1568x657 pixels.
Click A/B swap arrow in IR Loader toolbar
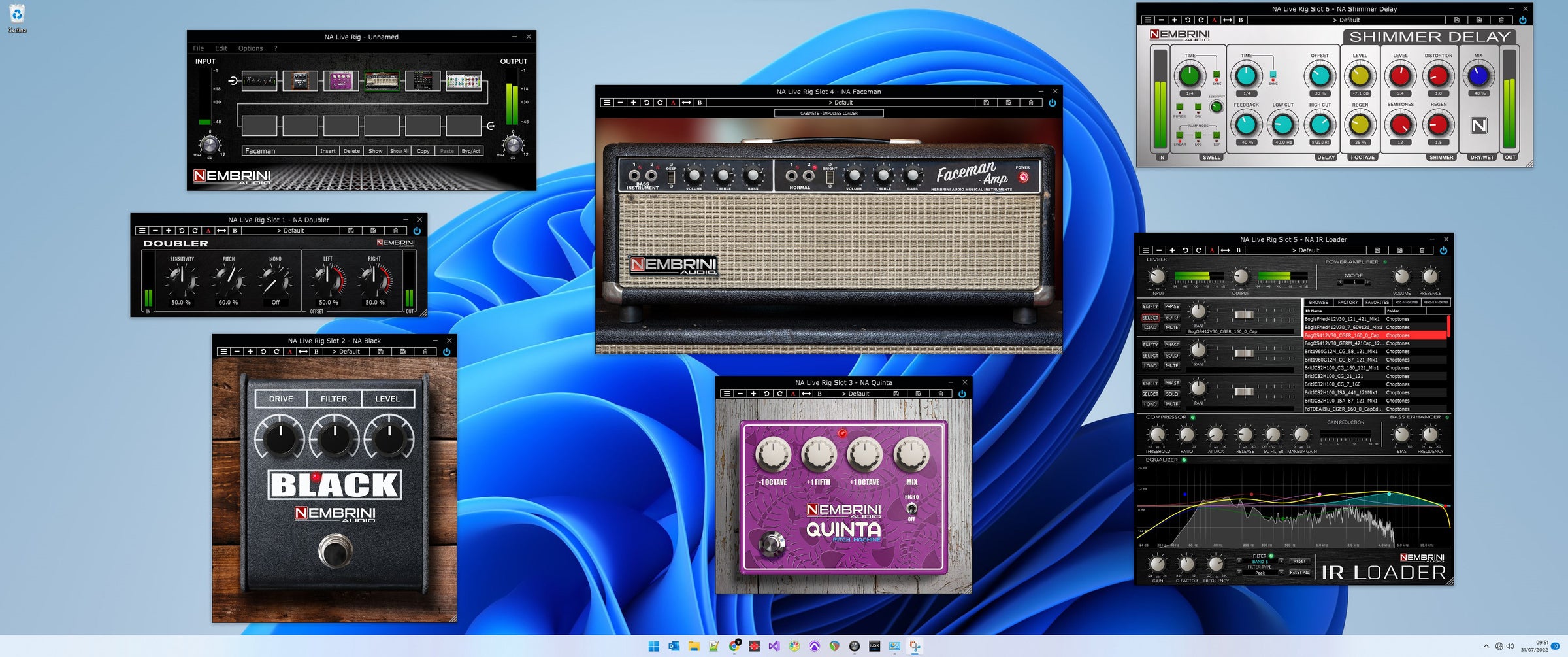1225,250
